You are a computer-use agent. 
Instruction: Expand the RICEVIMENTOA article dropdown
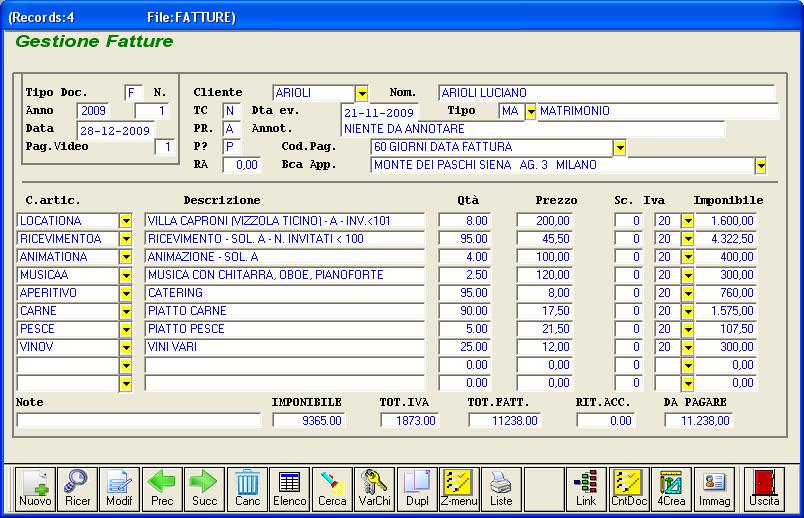126,239
